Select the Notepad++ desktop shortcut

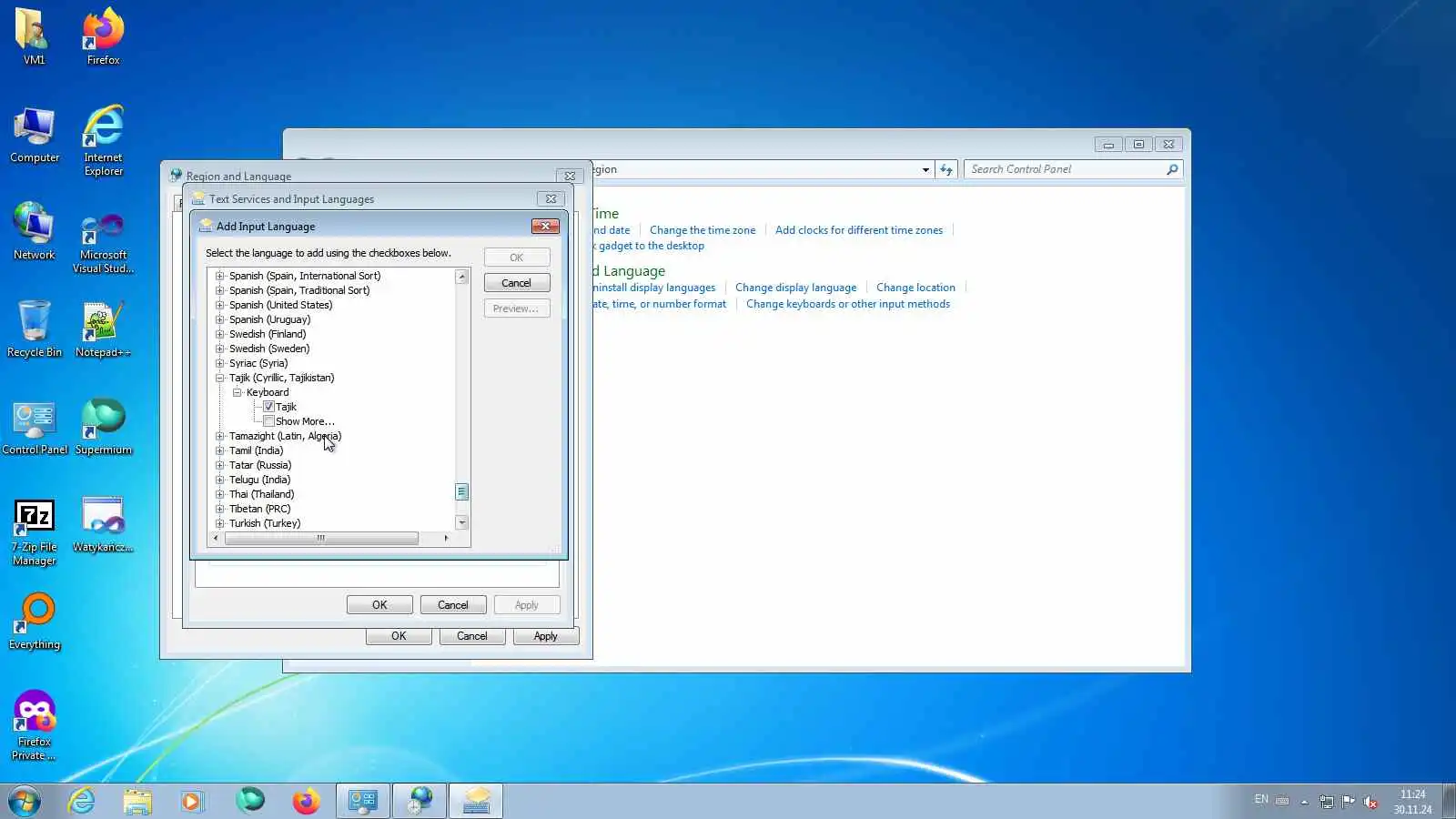point(103,329)
